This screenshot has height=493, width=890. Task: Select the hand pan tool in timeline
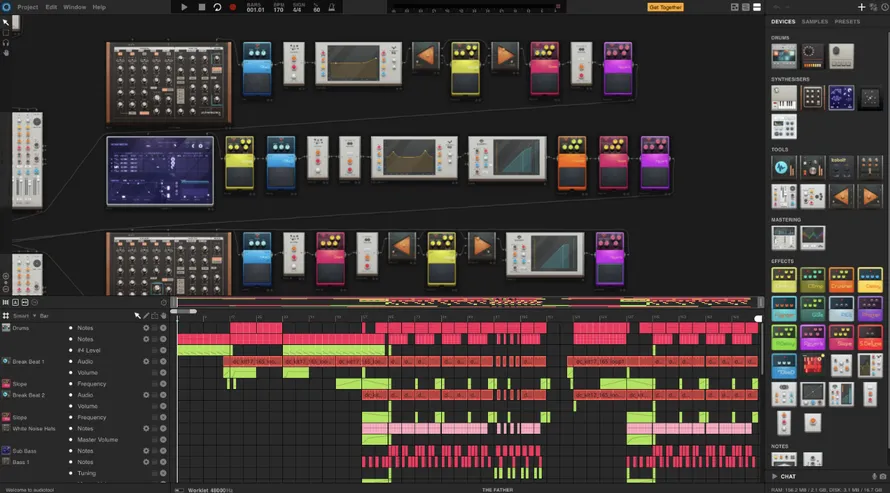click(163, 316)
